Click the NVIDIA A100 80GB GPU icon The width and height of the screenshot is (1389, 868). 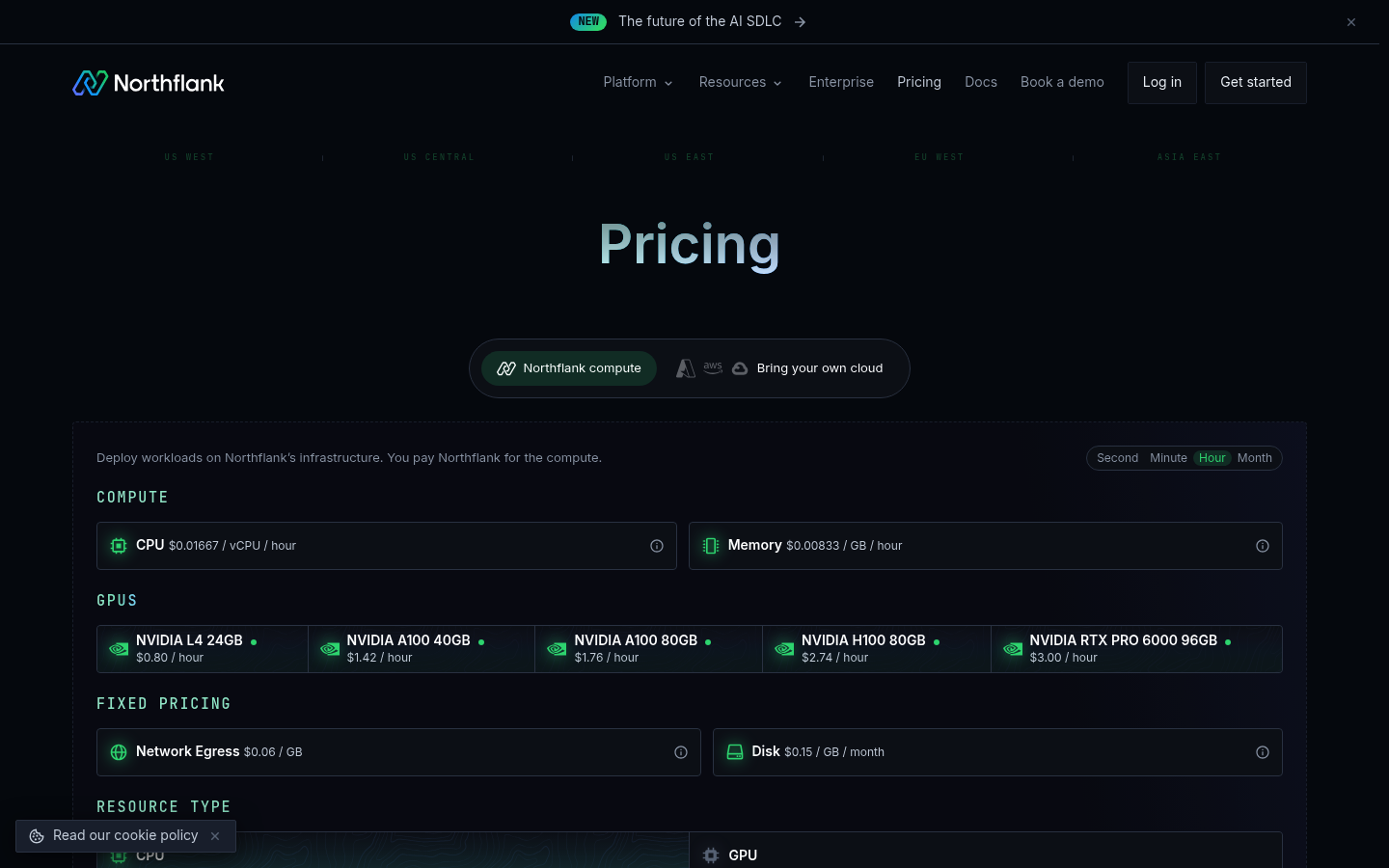557,649
